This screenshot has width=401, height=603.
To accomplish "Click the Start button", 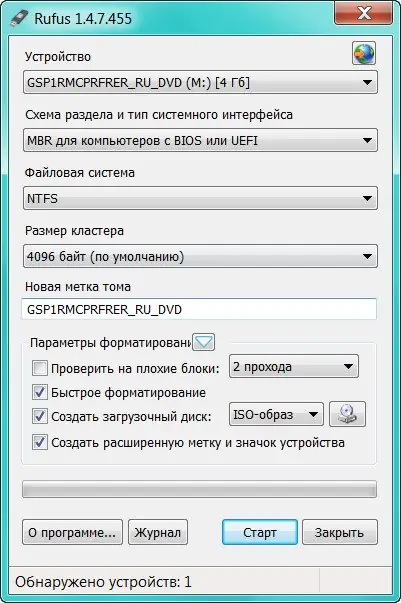I will tap(260, 533).
